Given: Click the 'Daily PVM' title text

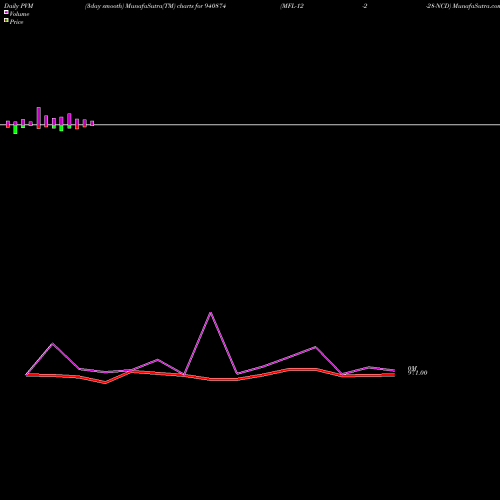Looking at the screenshot, I should [x=19, y=6].
